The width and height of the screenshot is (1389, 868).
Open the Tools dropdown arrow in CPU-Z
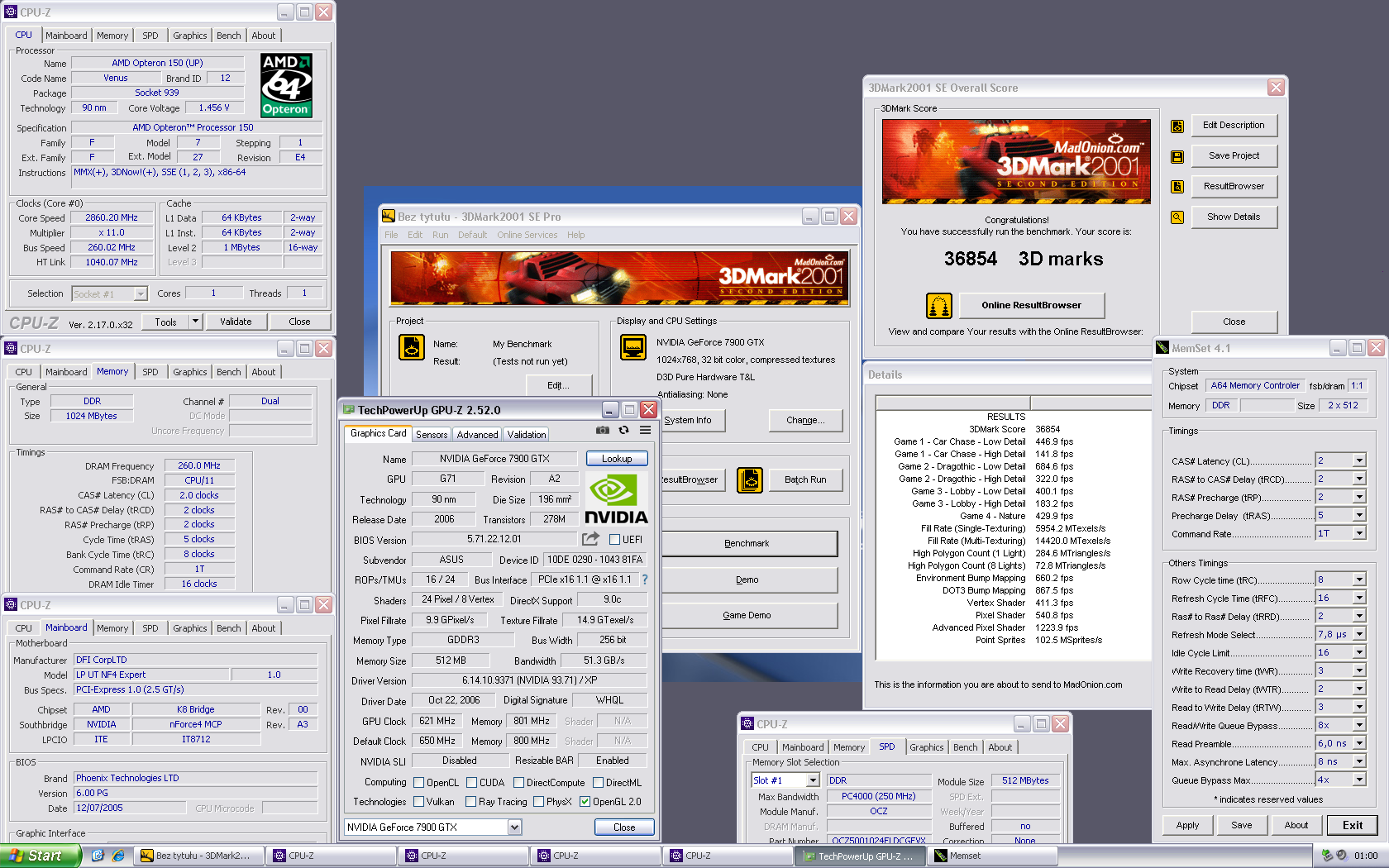click(196, 322)
